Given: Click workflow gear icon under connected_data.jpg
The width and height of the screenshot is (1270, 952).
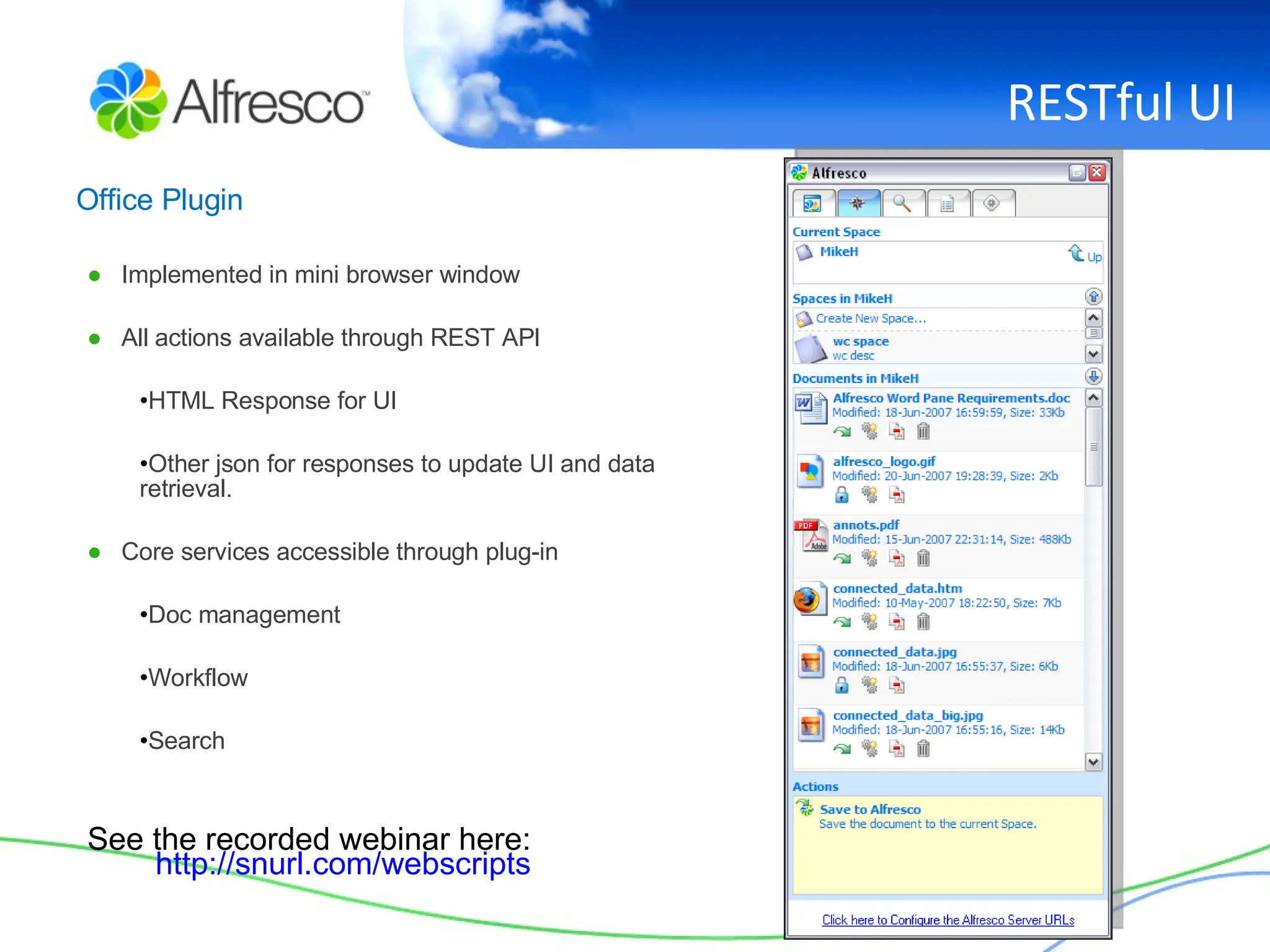Looking at the screenshot, I should coord(870,685).
